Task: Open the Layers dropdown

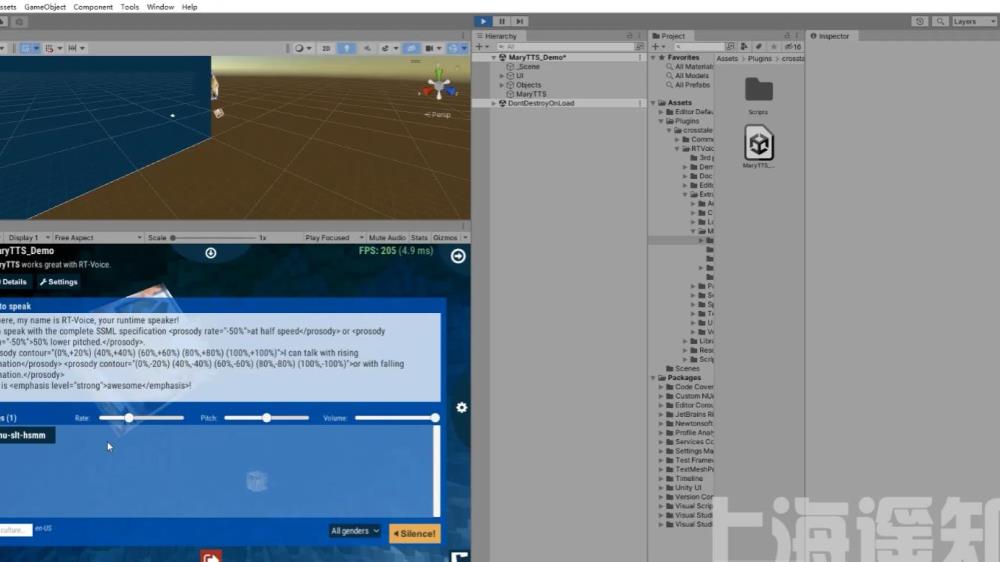Action: coord(970,21)
